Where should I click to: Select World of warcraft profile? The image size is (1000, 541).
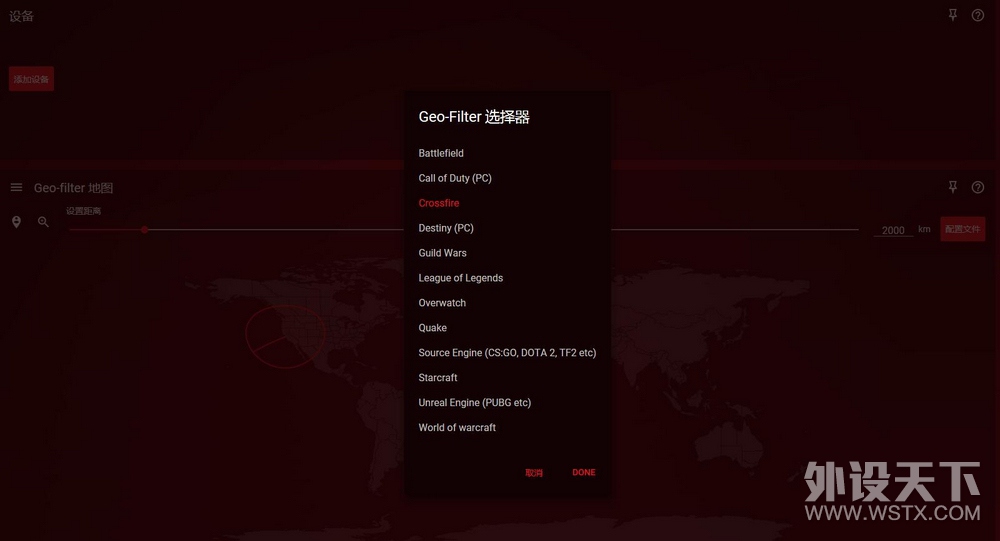[x=457, y=427]
